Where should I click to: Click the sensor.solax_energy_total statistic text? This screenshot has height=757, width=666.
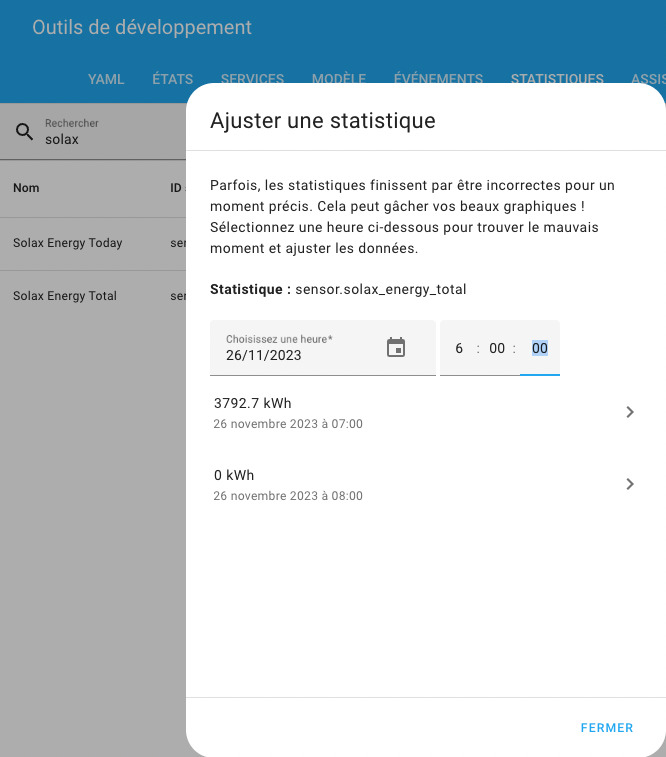[x=380, y=289]
